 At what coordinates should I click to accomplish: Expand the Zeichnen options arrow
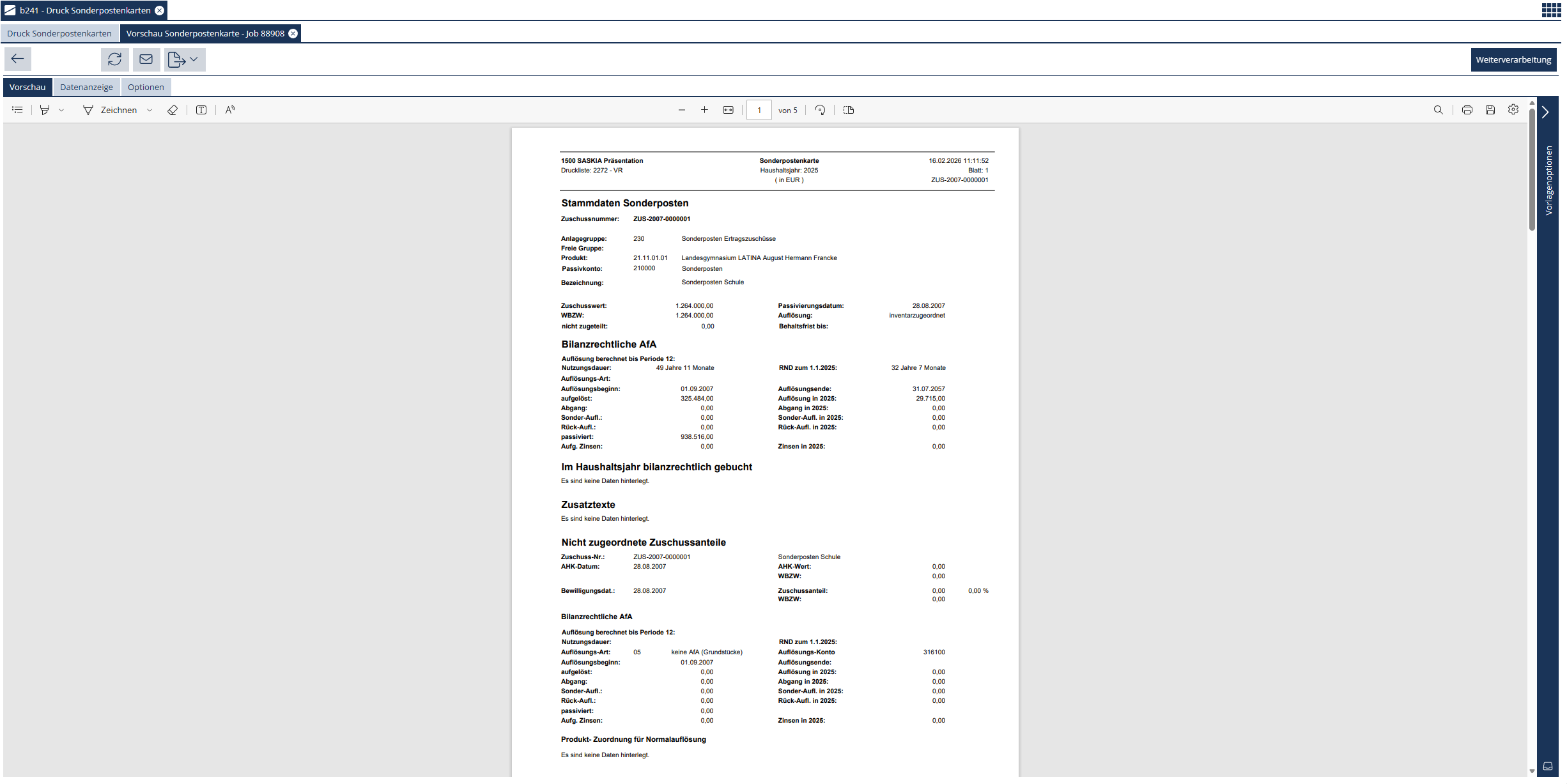[x=150, y=110]
